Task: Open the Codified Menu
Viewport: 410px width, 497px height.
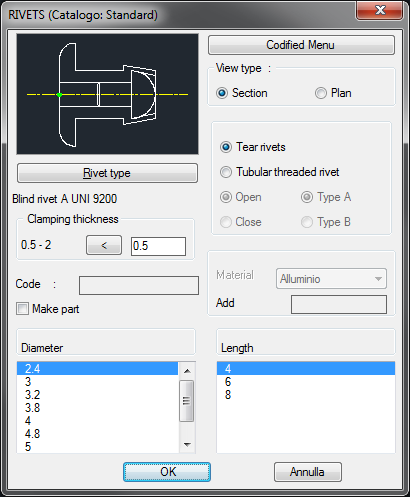Action: (301, 45)
